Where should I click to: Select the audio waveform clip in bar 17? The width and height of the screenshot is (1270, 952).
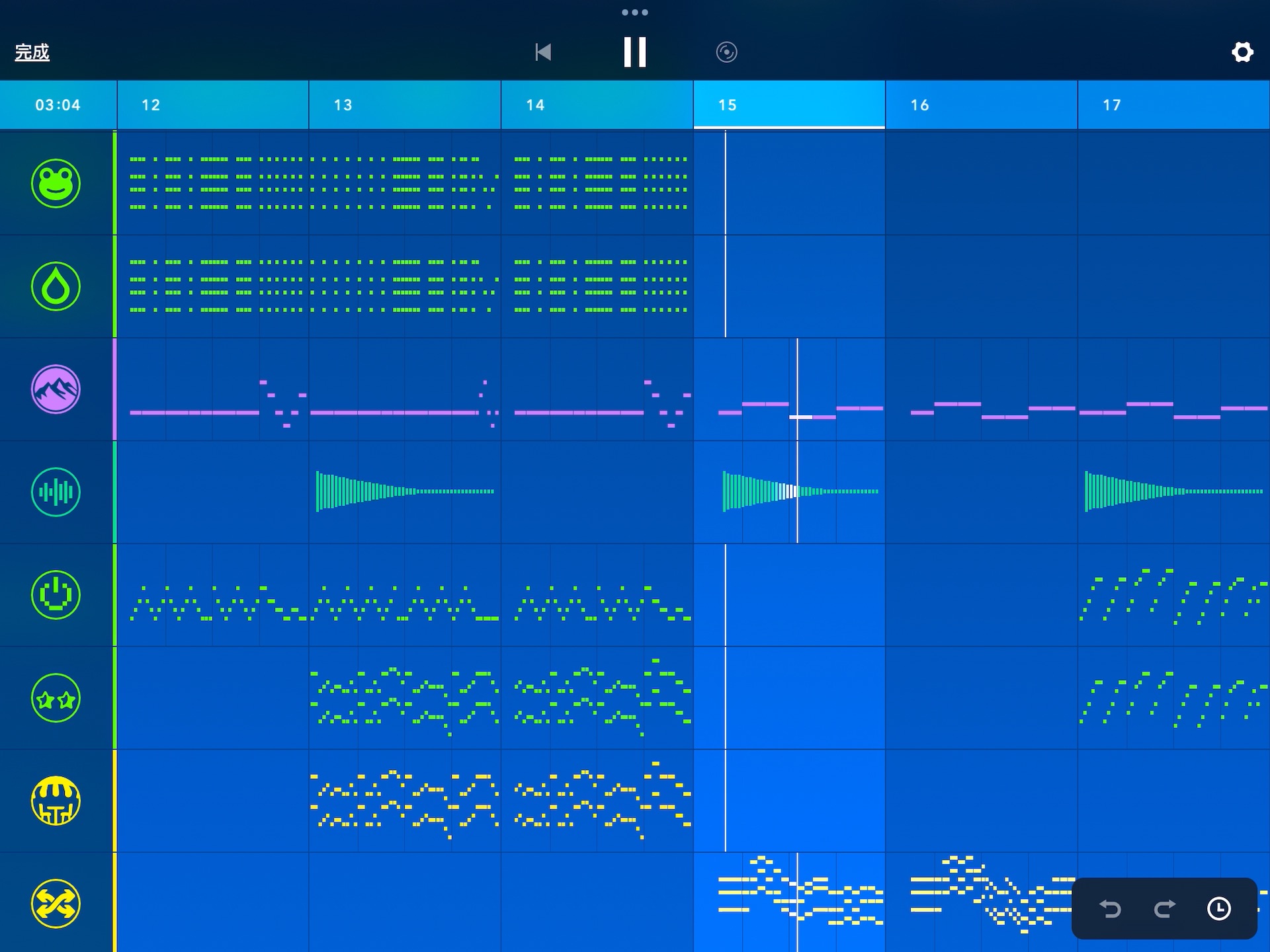[1174, 492]
